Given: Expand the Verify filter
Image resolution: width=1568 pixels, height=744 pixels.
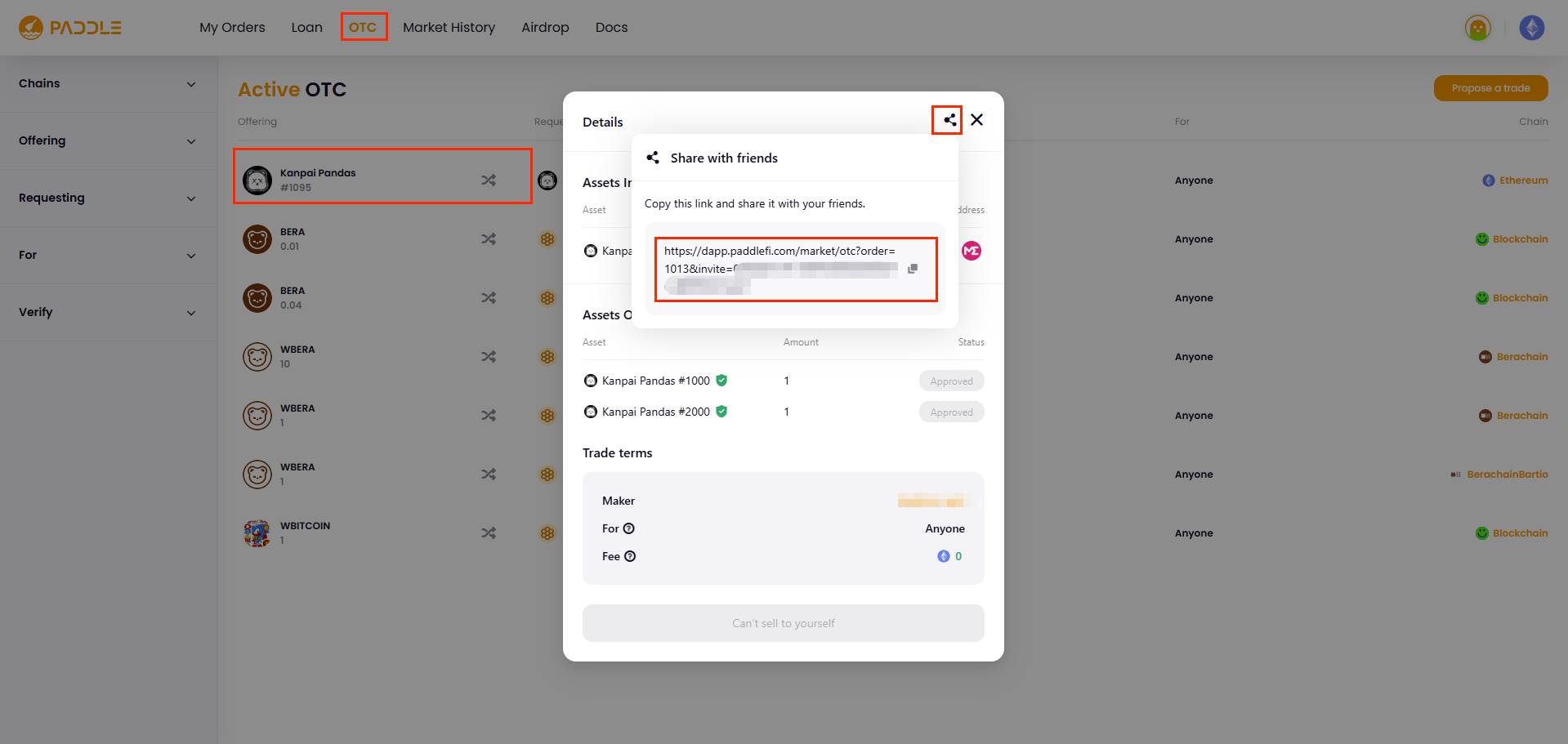Looking at the screenshot, I should [108, 313].
